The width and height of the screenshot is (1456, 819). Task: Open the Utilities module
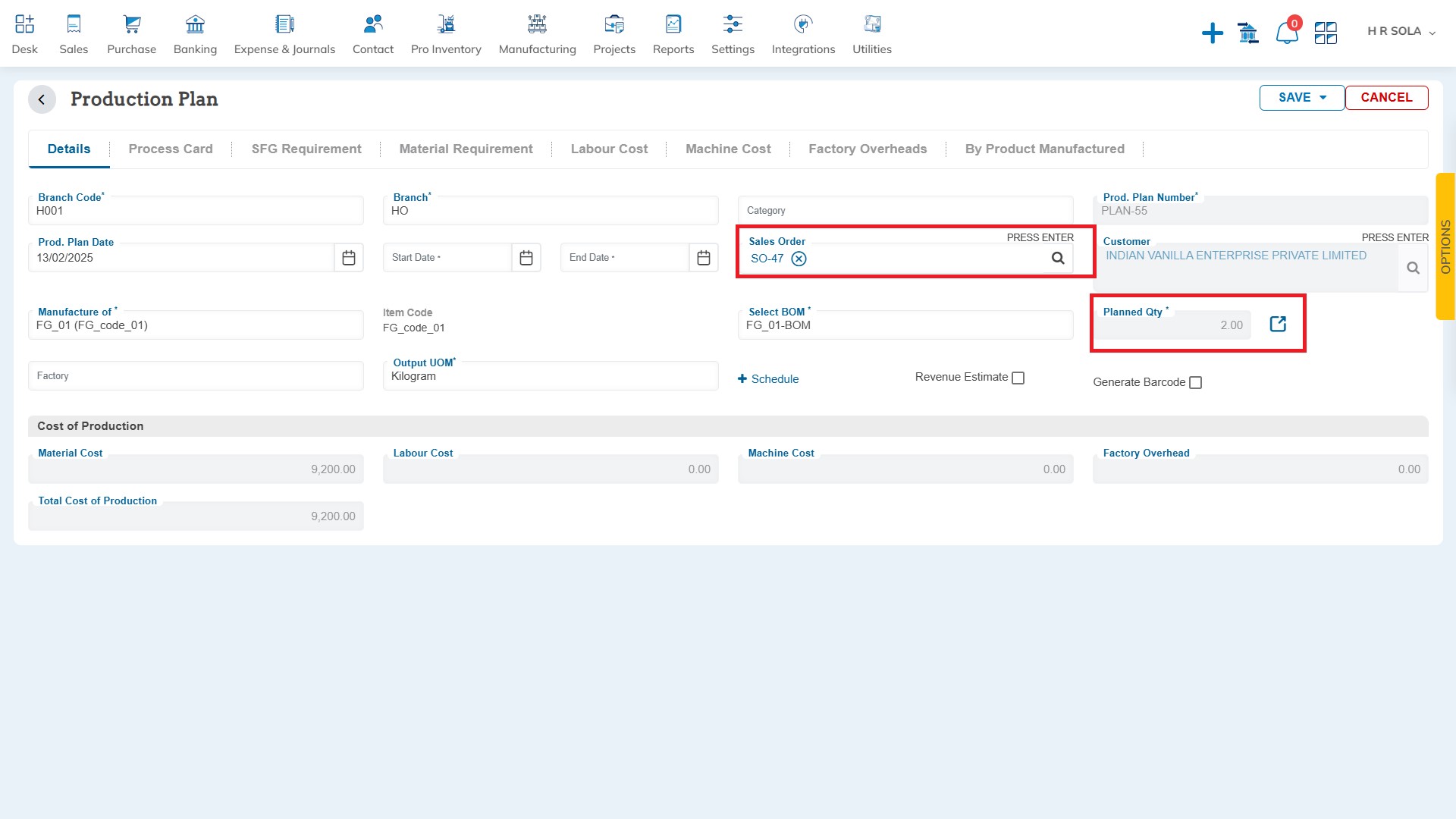872,34
